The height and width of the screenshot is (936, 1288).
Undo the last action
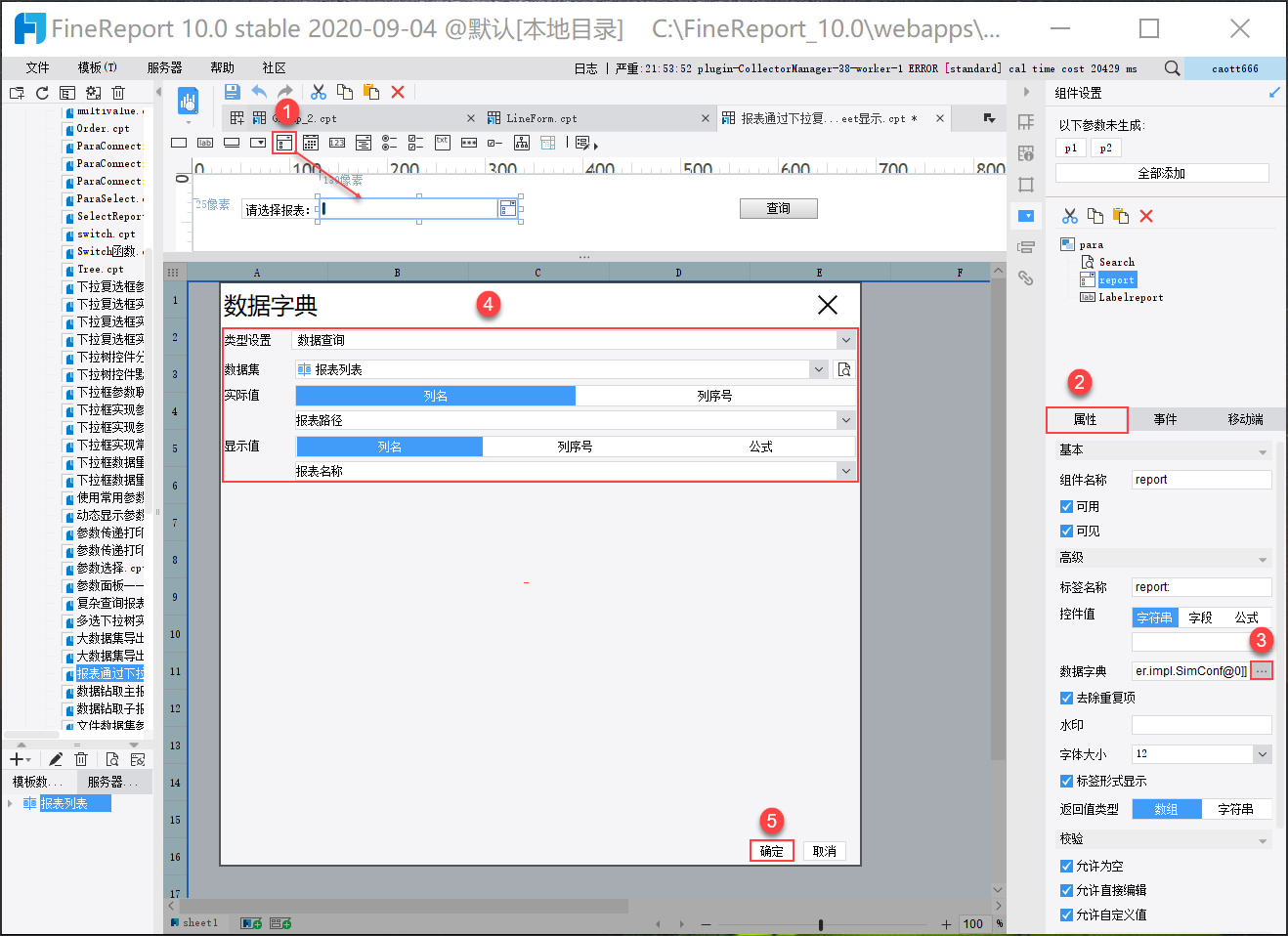click(x=259, y=92)
